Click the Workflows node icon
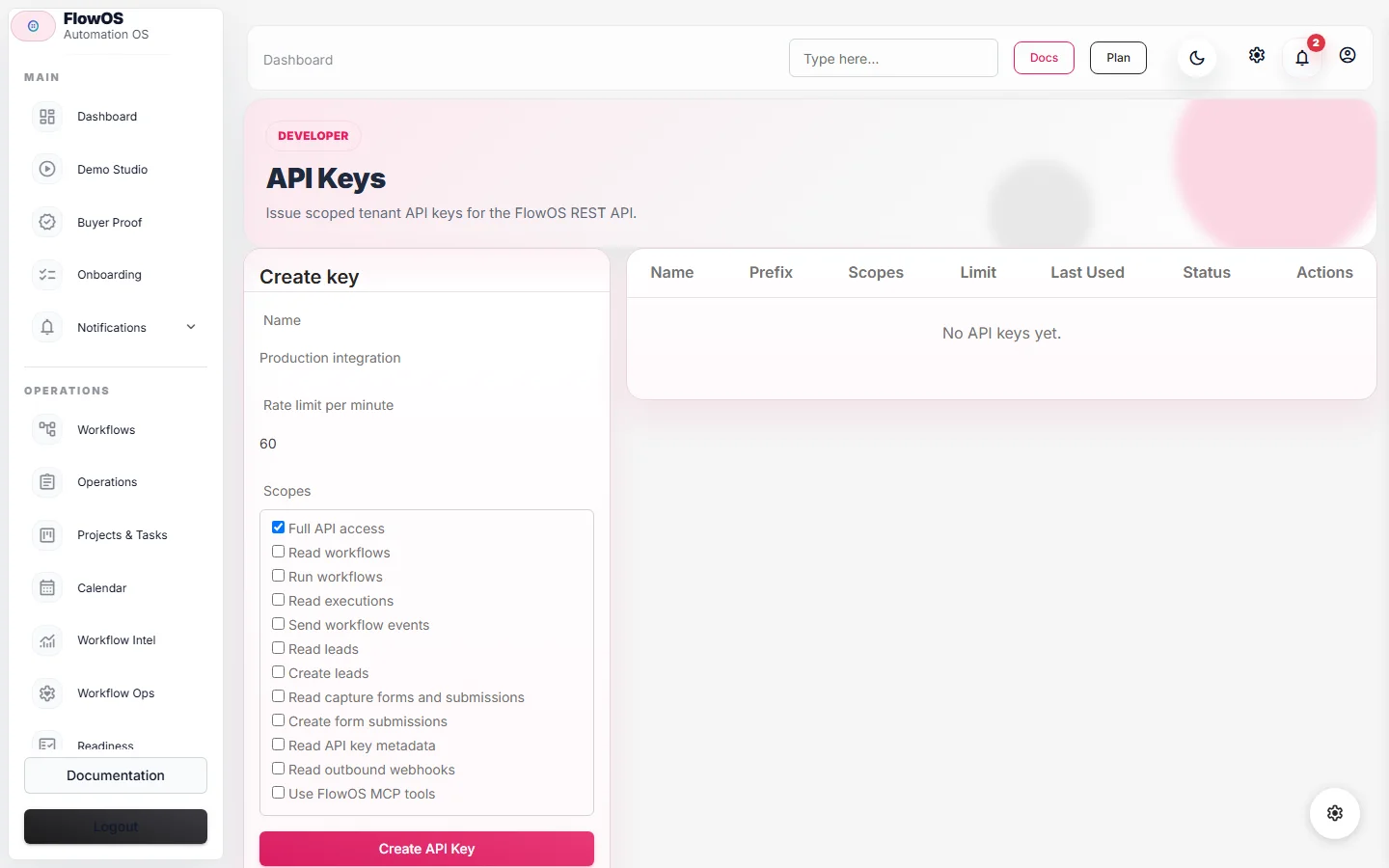 pyautogui.click(x=47, y=429)
